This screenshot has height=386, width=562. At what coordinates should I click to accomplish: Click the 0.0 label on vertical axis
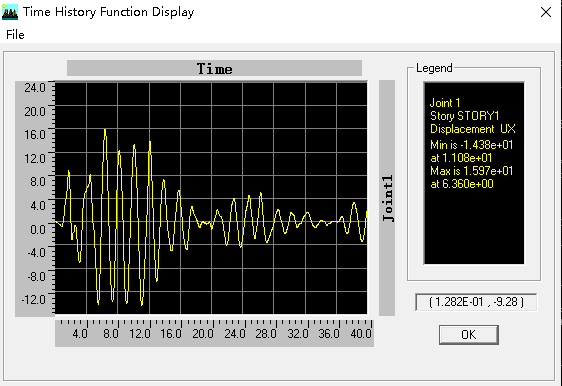38,229
